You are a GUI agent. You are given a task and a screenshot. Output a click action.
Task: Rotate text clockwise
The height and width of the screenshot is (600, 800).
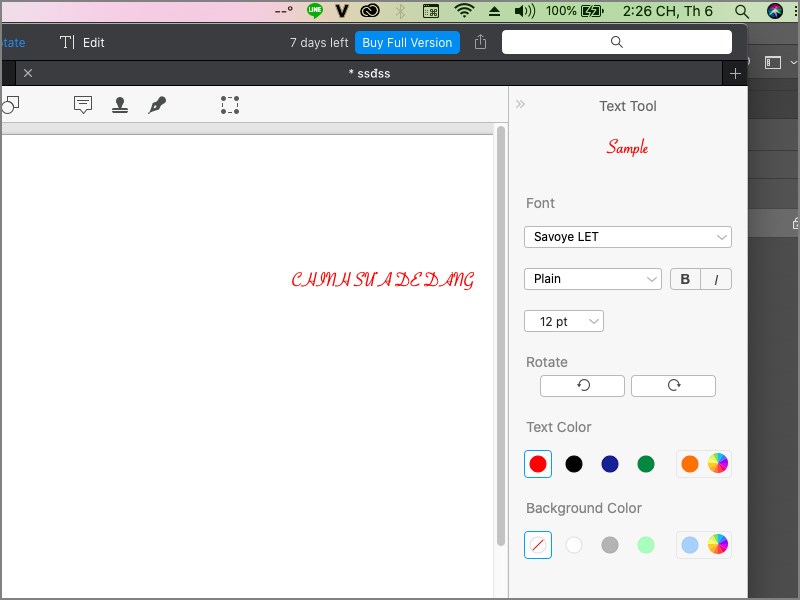(x=673, y=386)
